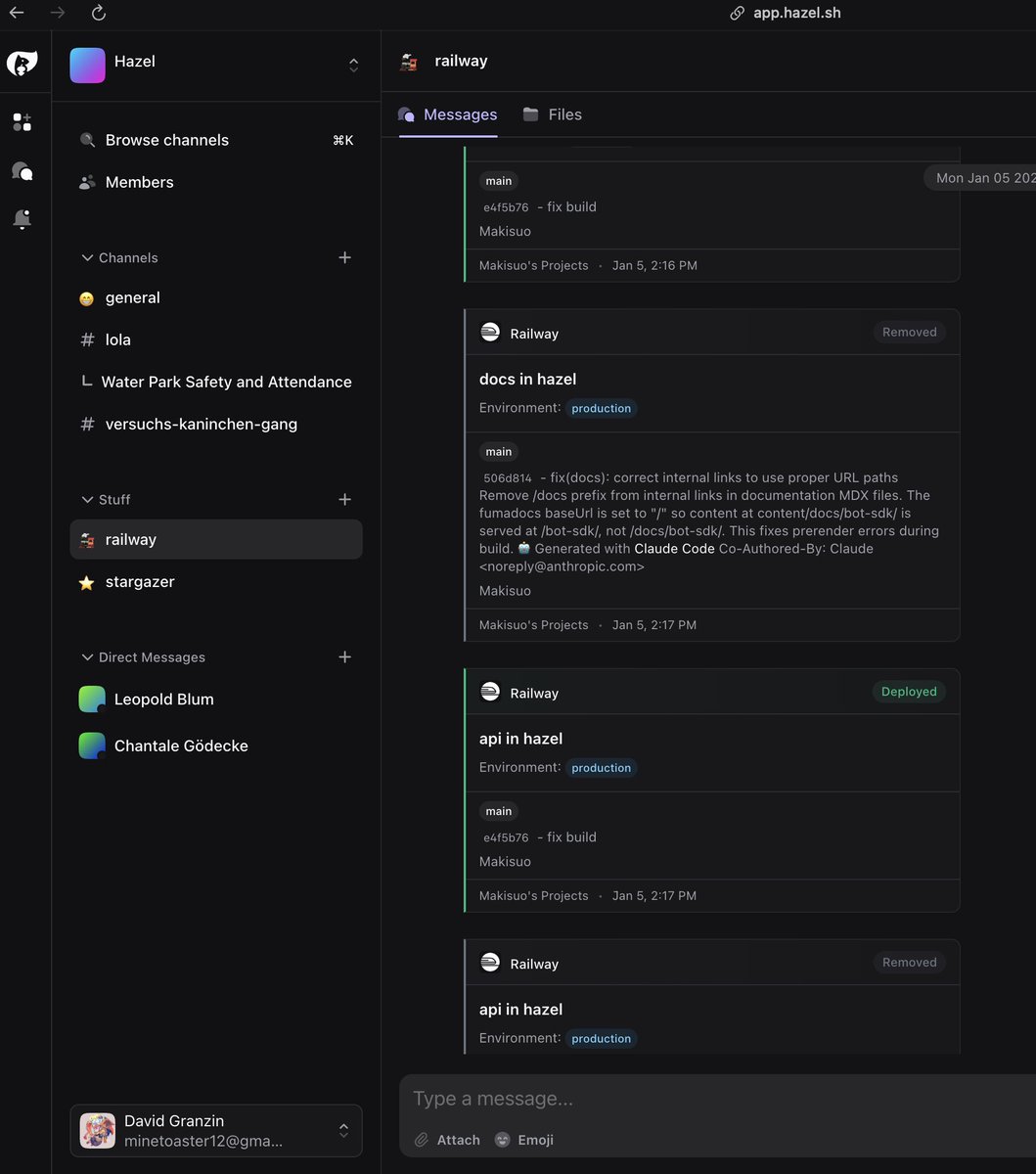Click production tag on the Deployed api card
This screenshot has width=1036, height=1174.
601,768
